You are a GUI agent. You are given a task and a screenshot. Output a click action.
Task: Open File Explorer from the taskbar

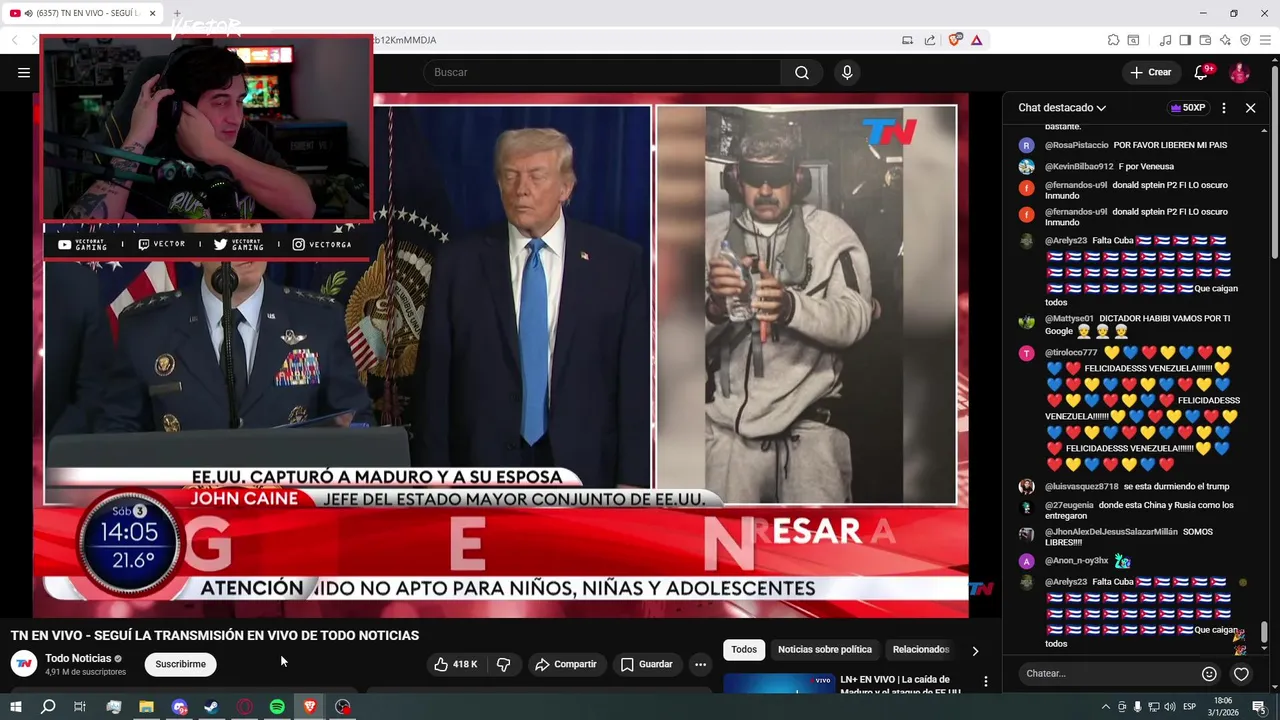tap(146, 707)
